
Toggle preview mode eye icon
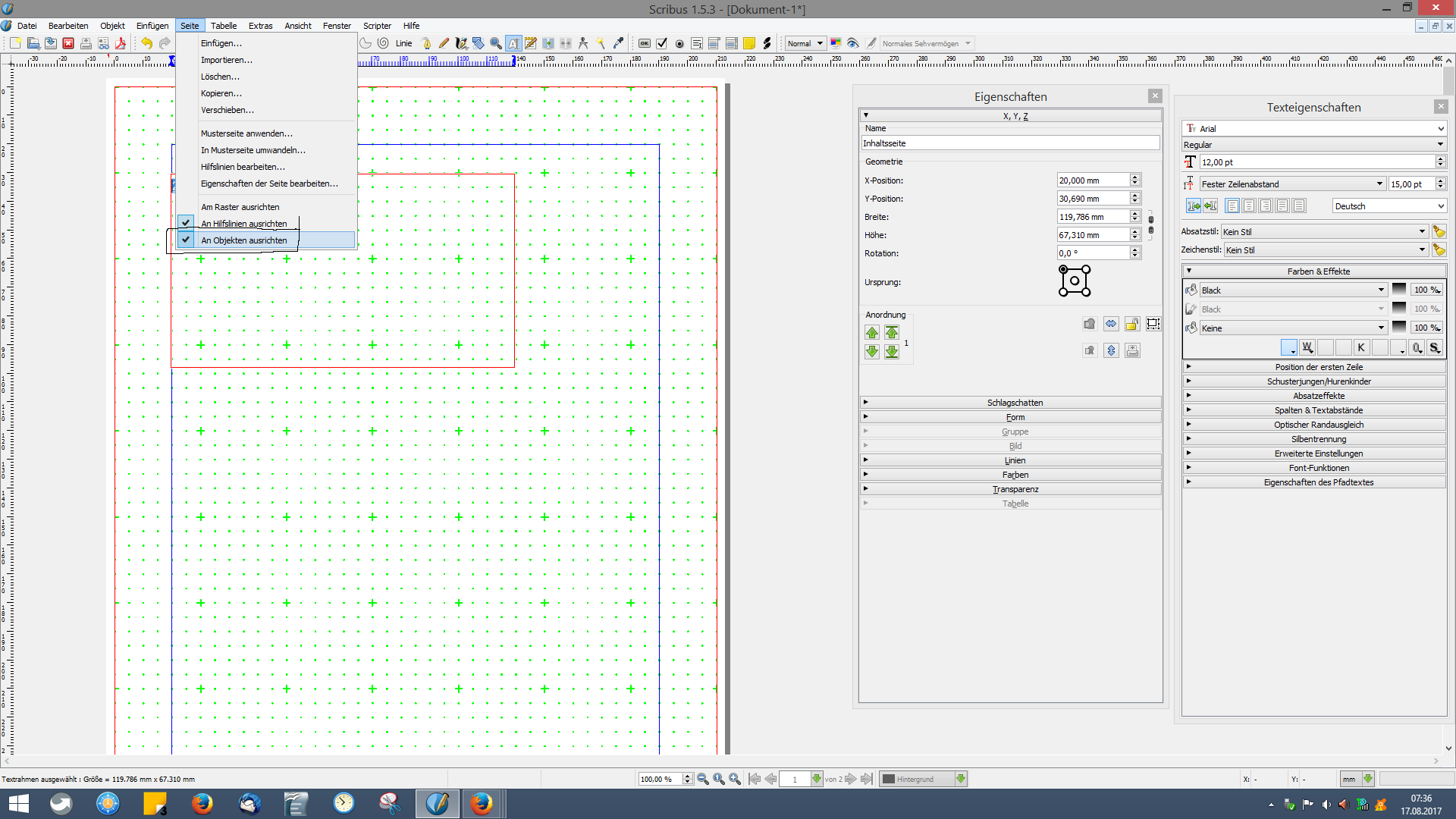(x=853, y=43)
